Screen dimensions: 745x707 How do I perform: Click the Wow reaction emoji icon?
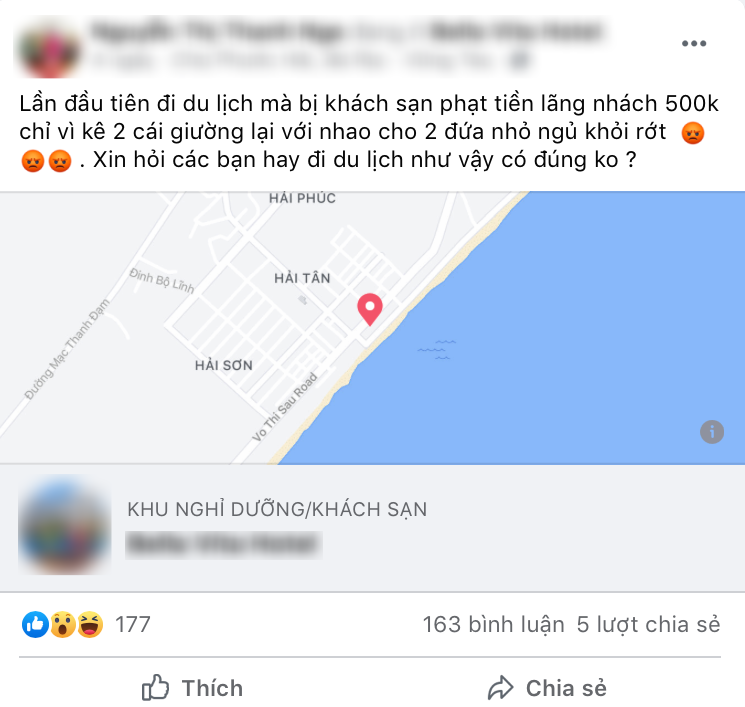pos(63,624)
